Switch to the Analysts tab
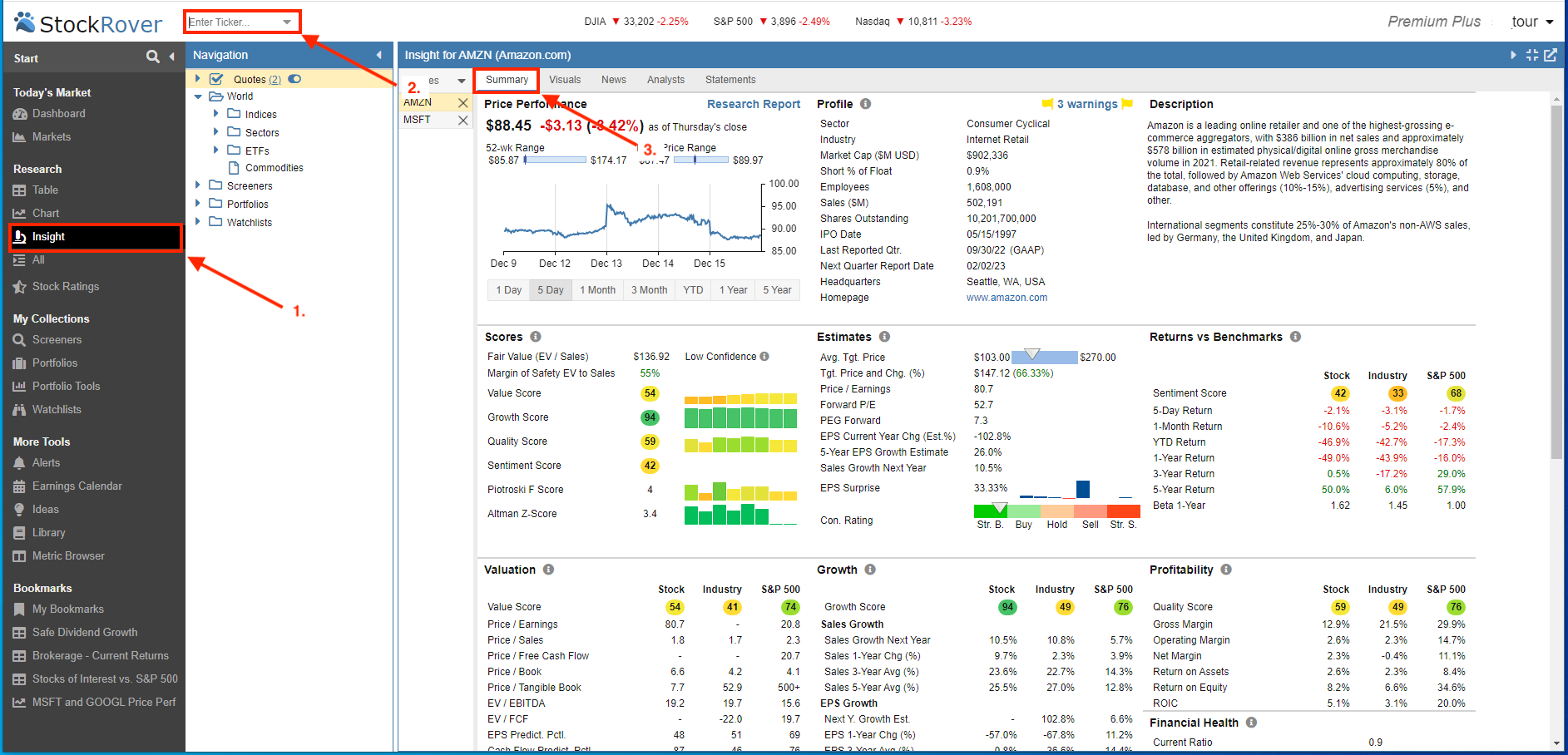Image resolution: width=1568 pixels, height=755 pixels. click(665, 80)
